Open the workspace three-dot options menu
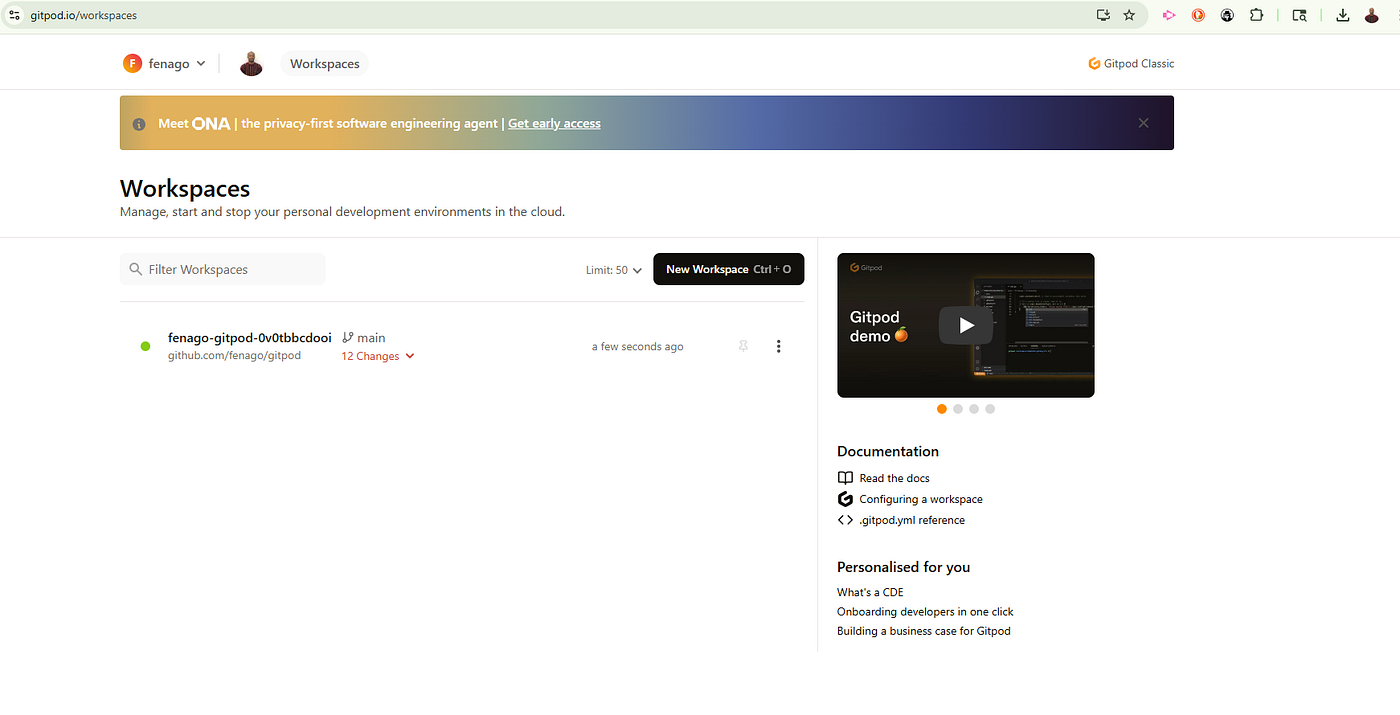The height and width of the screenshot is (715, 1400). [779, 346]
